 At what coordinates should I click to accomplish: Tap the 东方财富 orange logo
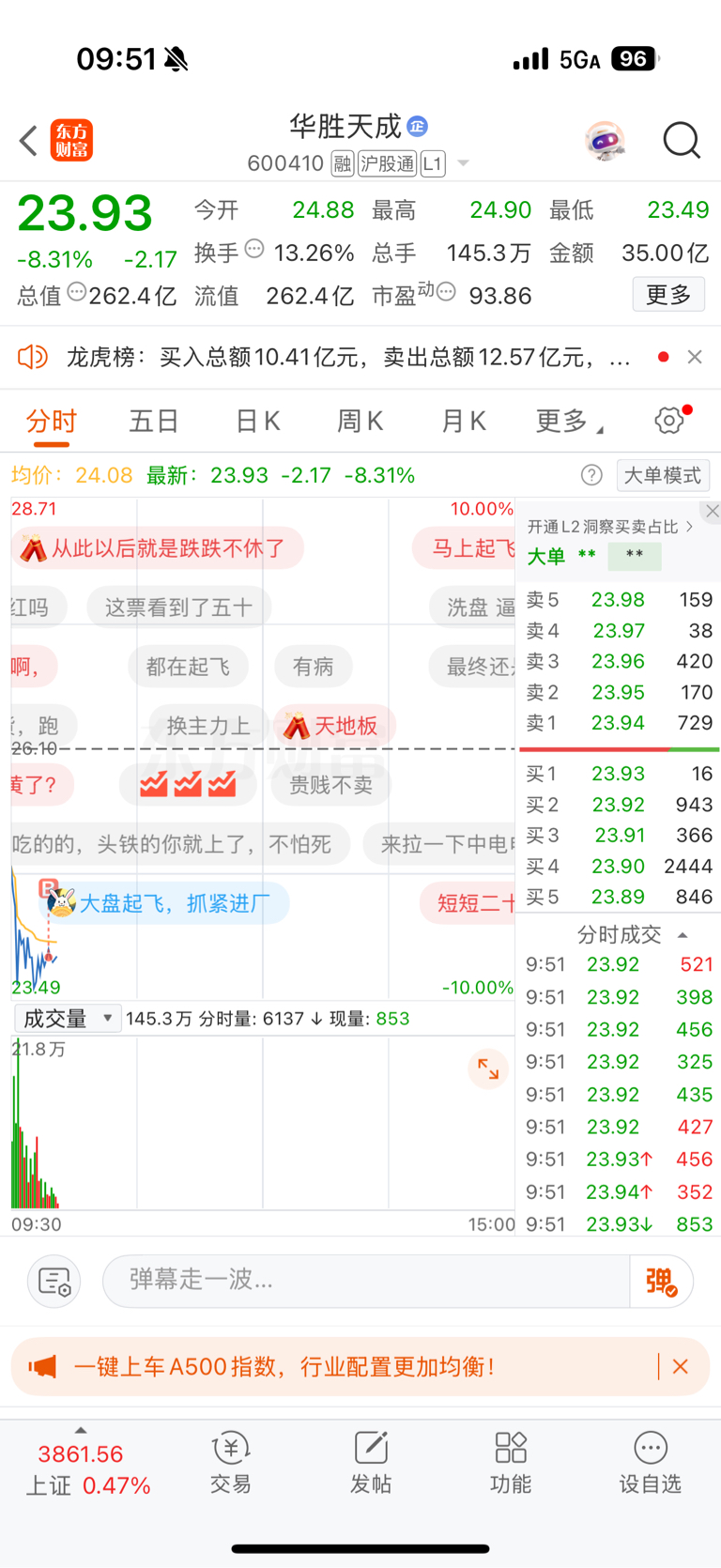pyautogui.click(x=71, y=141)
